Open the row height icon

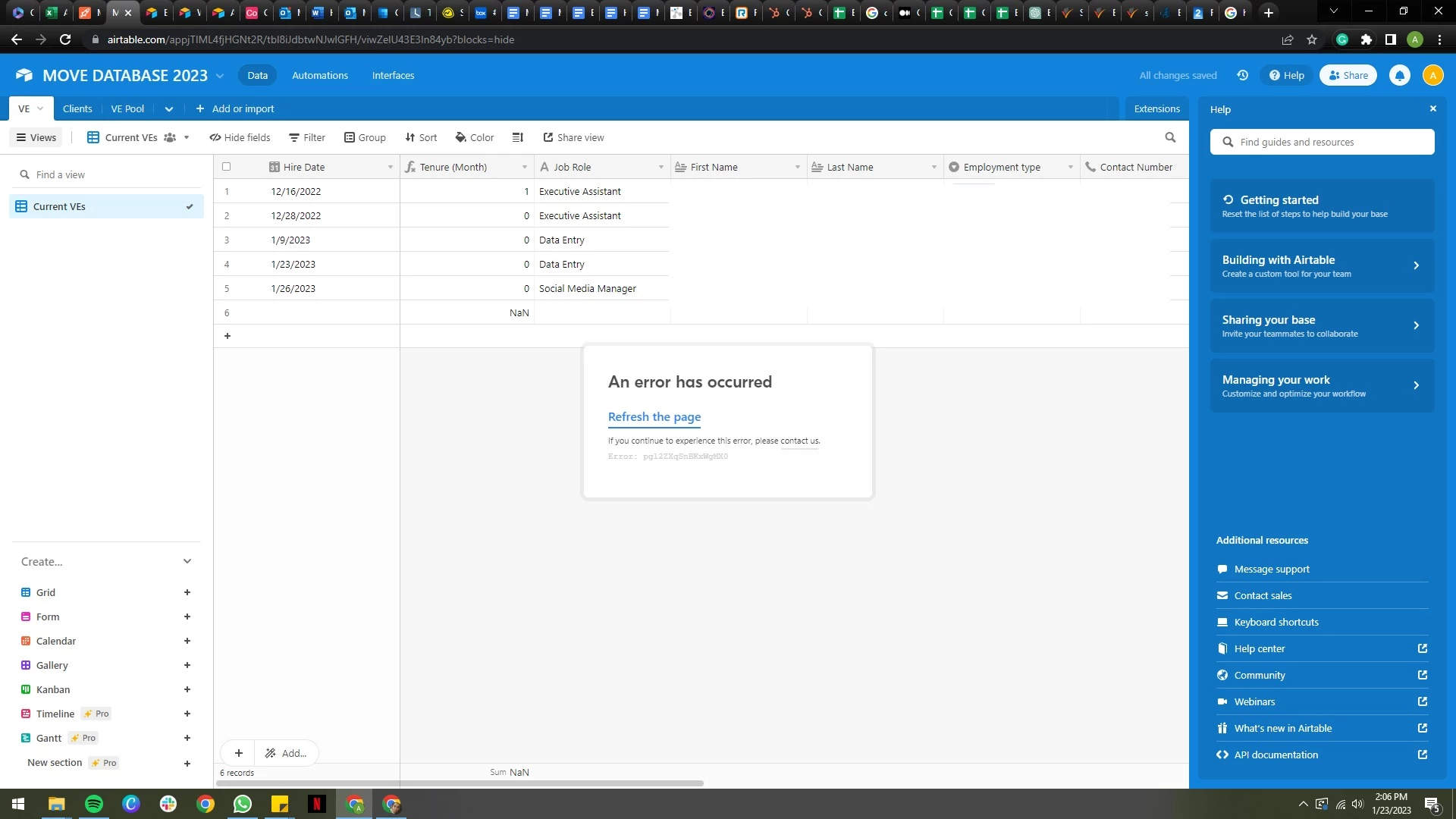coord(518,137)
